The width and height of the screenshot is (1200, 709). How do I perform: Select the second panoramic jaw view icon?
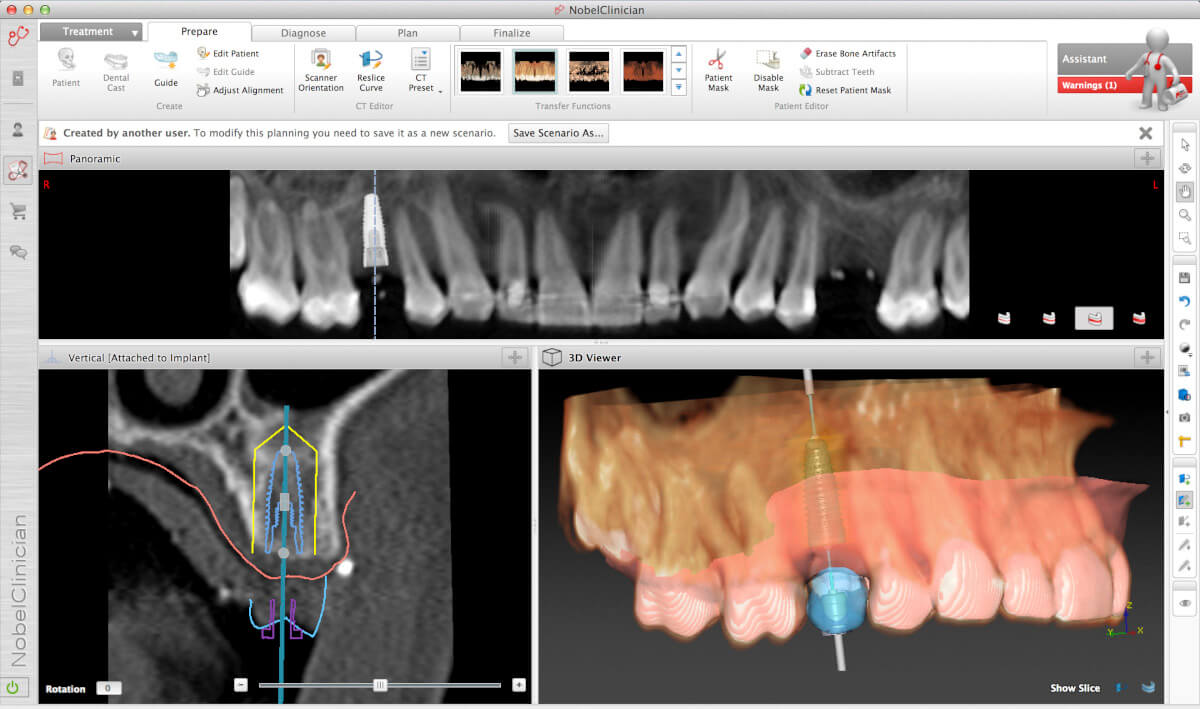coord(1049,318)
